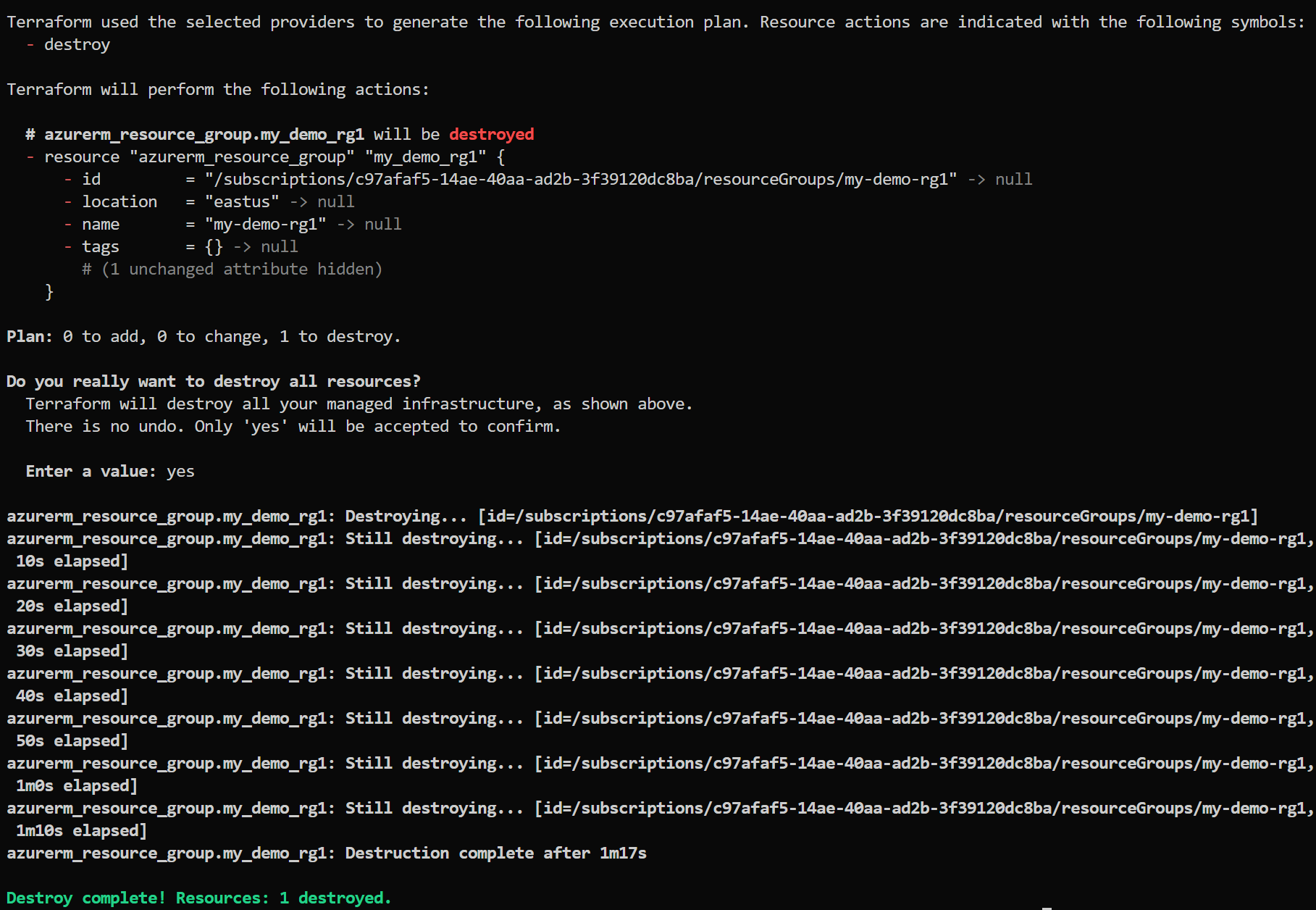
Task: Select the 'Terraform will perform the following actions:' line
Action: [x=218, y=90]
